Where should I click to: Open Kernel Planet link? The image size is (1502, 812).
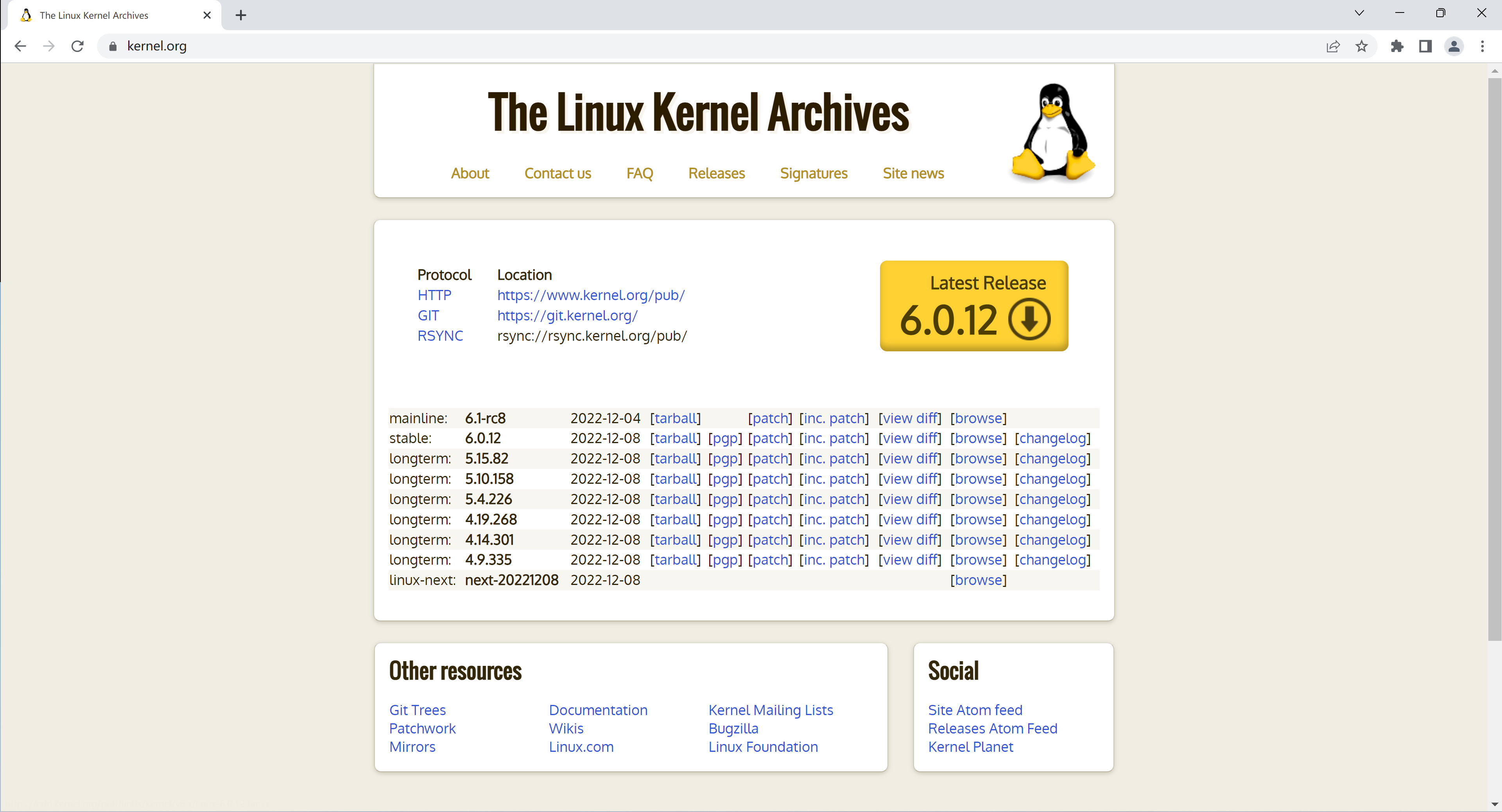pyautogui.click(x=970, y=747)
